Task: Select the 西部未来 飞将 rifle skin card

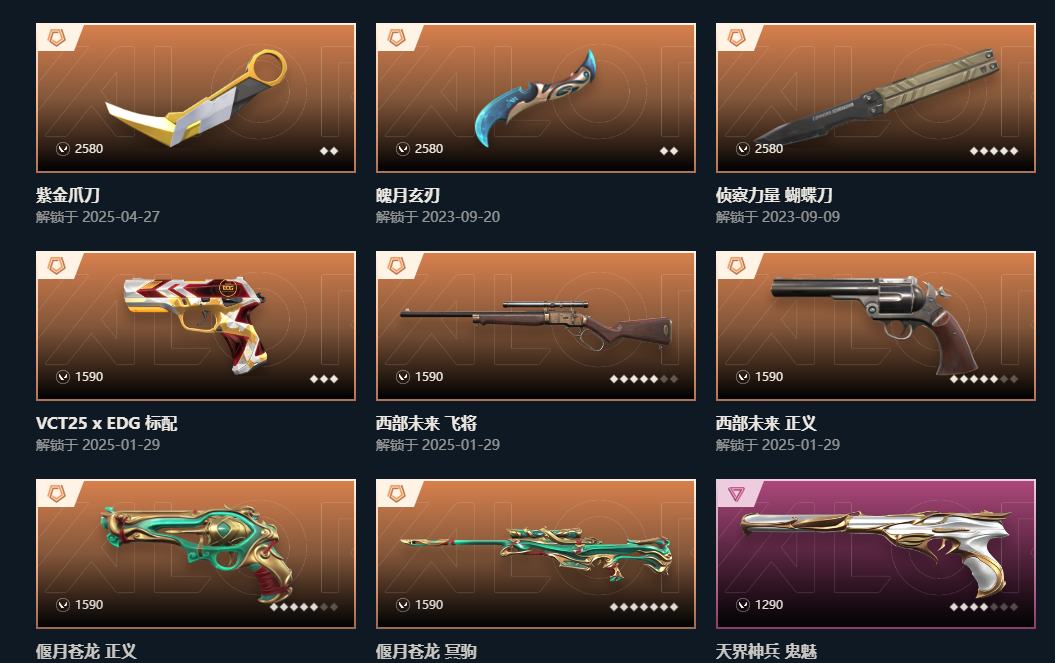Action: point(536,326)
